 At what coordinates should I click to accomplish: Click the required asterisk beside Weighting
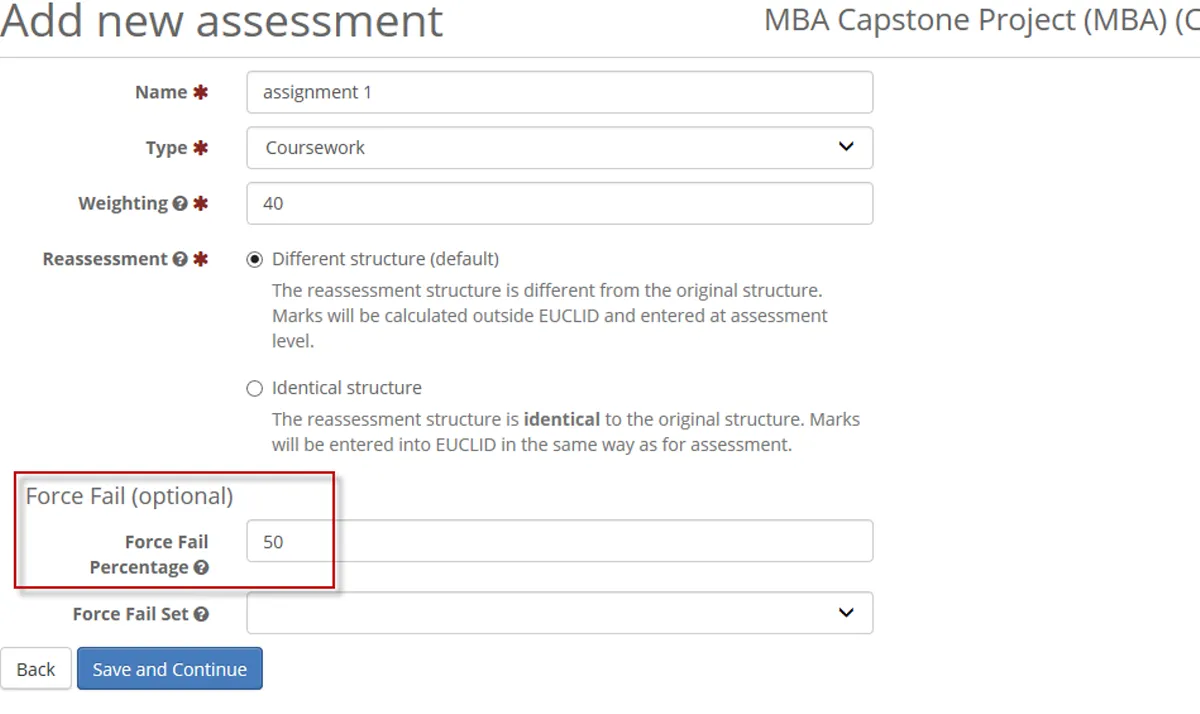pos(200,204)
